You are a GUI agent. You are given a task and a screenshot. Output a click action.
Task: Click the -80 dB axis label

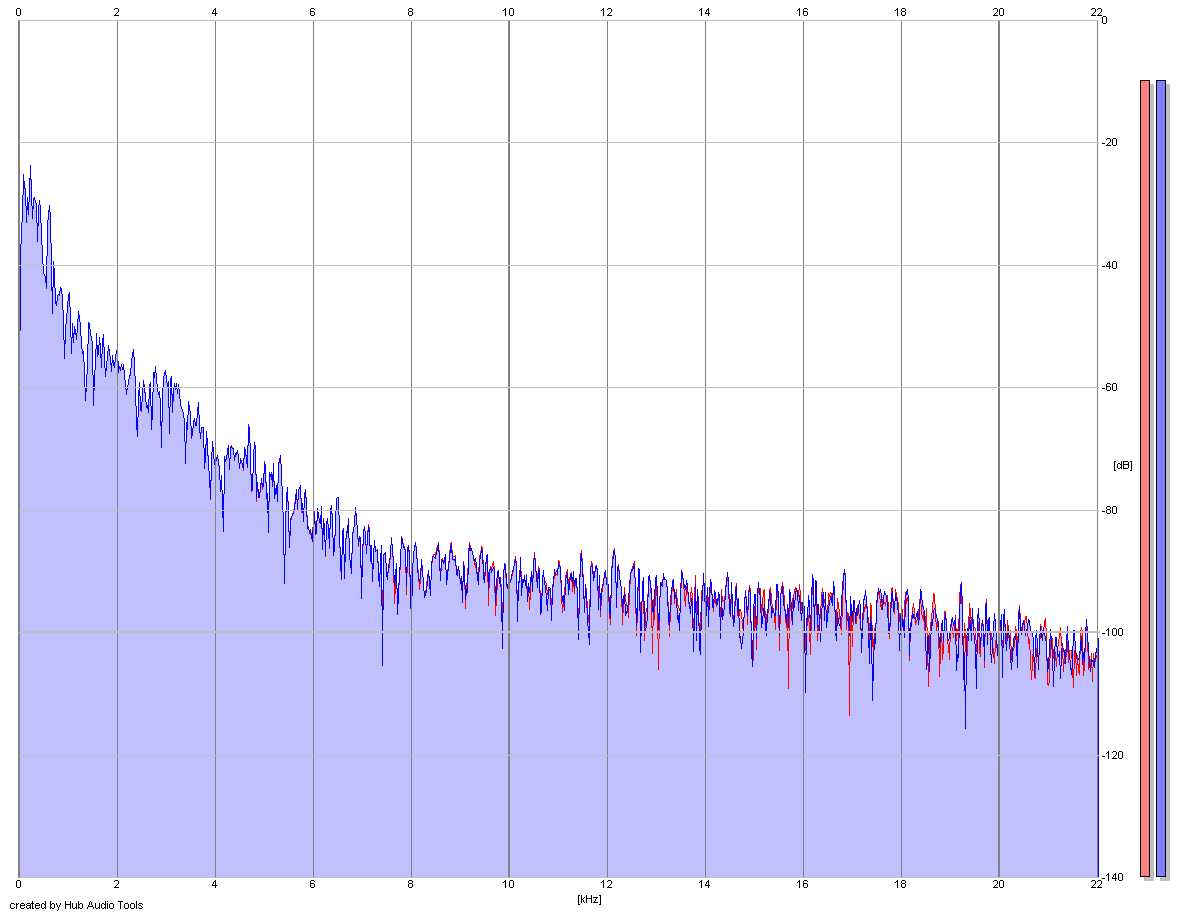(1110, 510)
